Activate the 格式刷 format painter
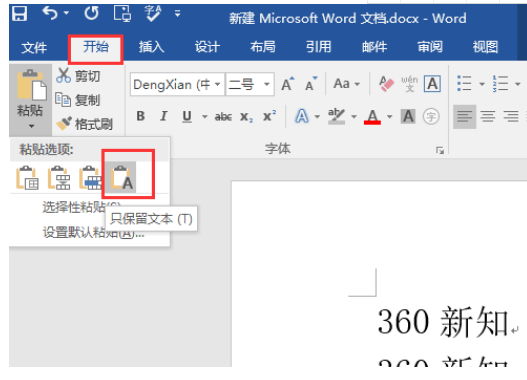527x380 pixels. [84, 124]
